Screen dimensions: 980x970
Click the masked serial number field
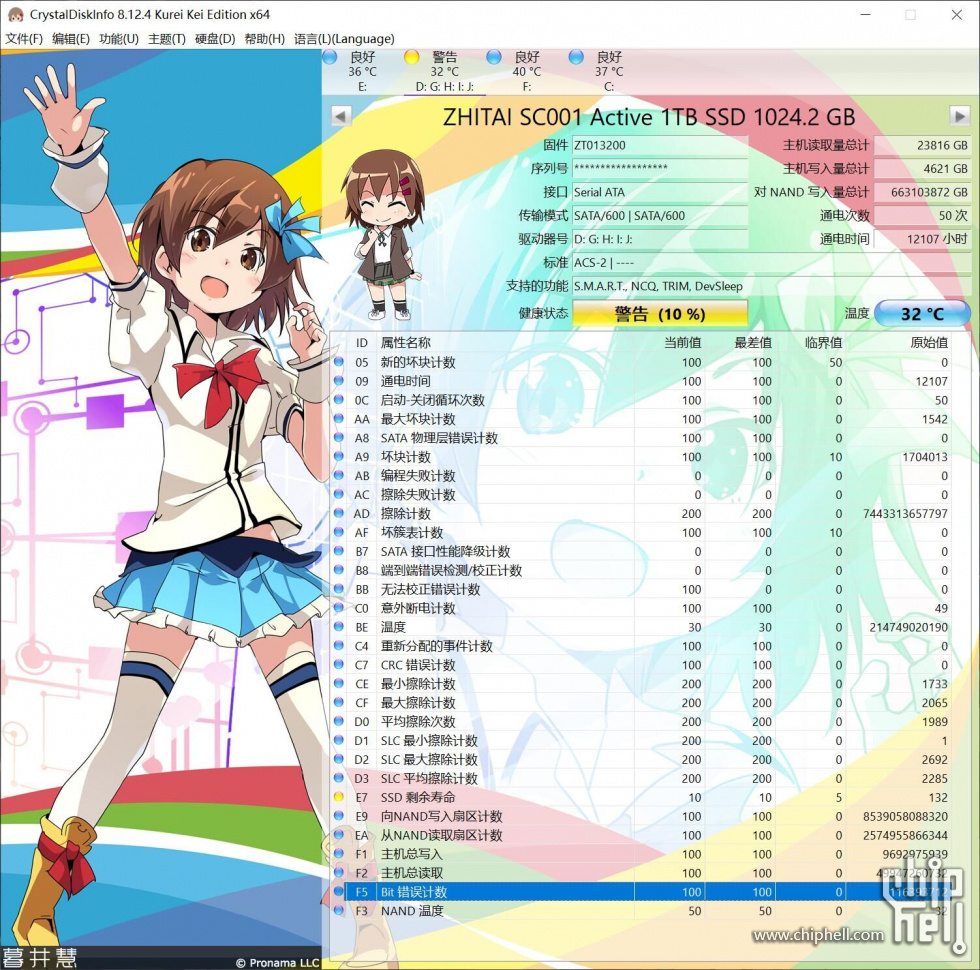point(660,168)
